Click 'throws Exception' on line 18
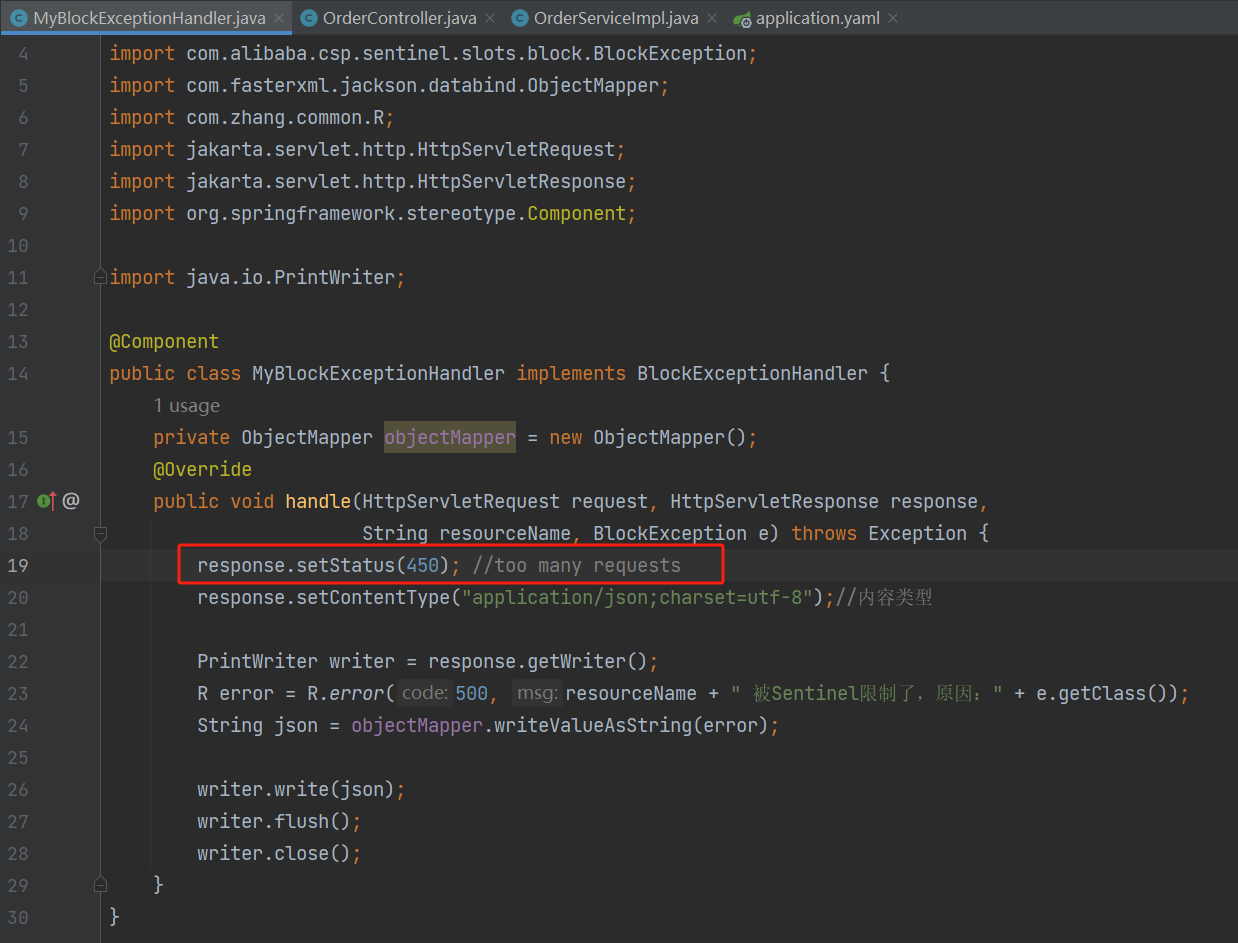The image size is (1238, 943). (879, 533)
